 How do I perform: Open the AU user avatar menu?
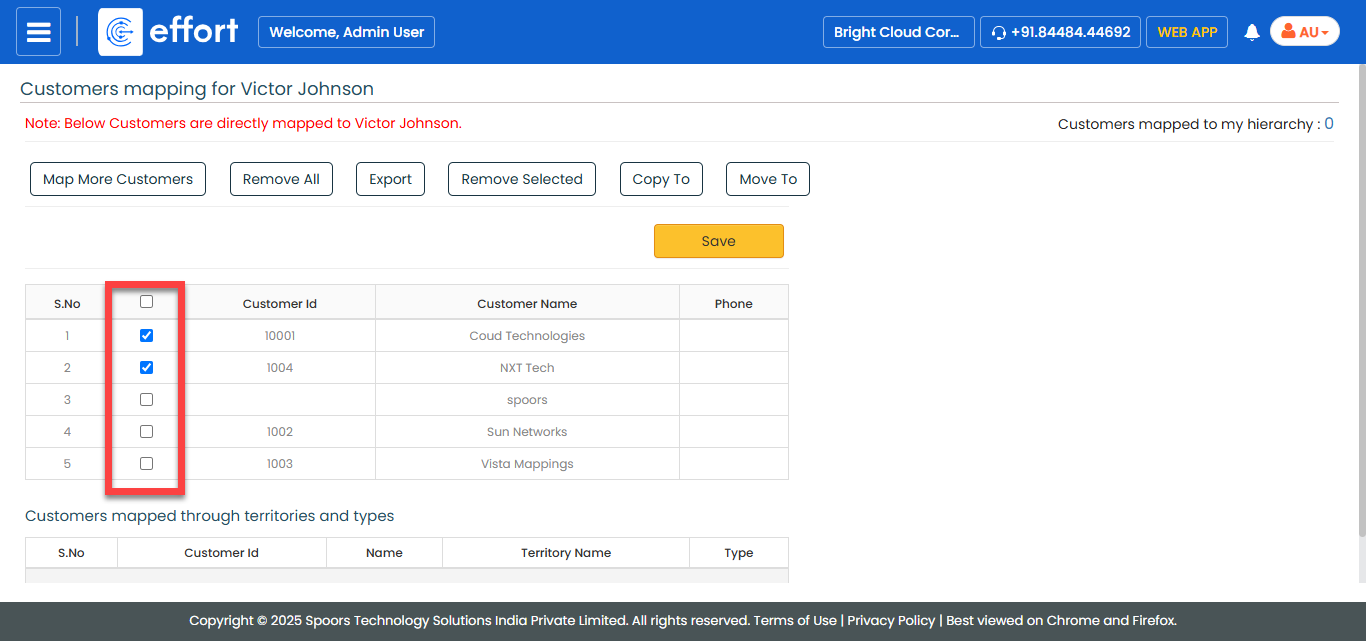1304,32
